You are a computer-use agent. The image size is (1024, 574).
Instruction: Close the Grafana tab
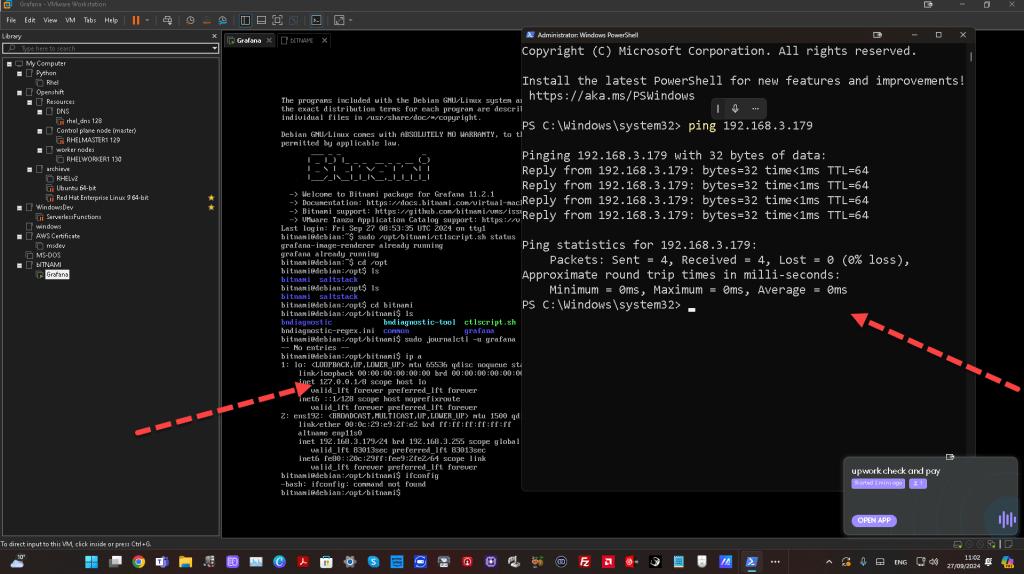269,40
